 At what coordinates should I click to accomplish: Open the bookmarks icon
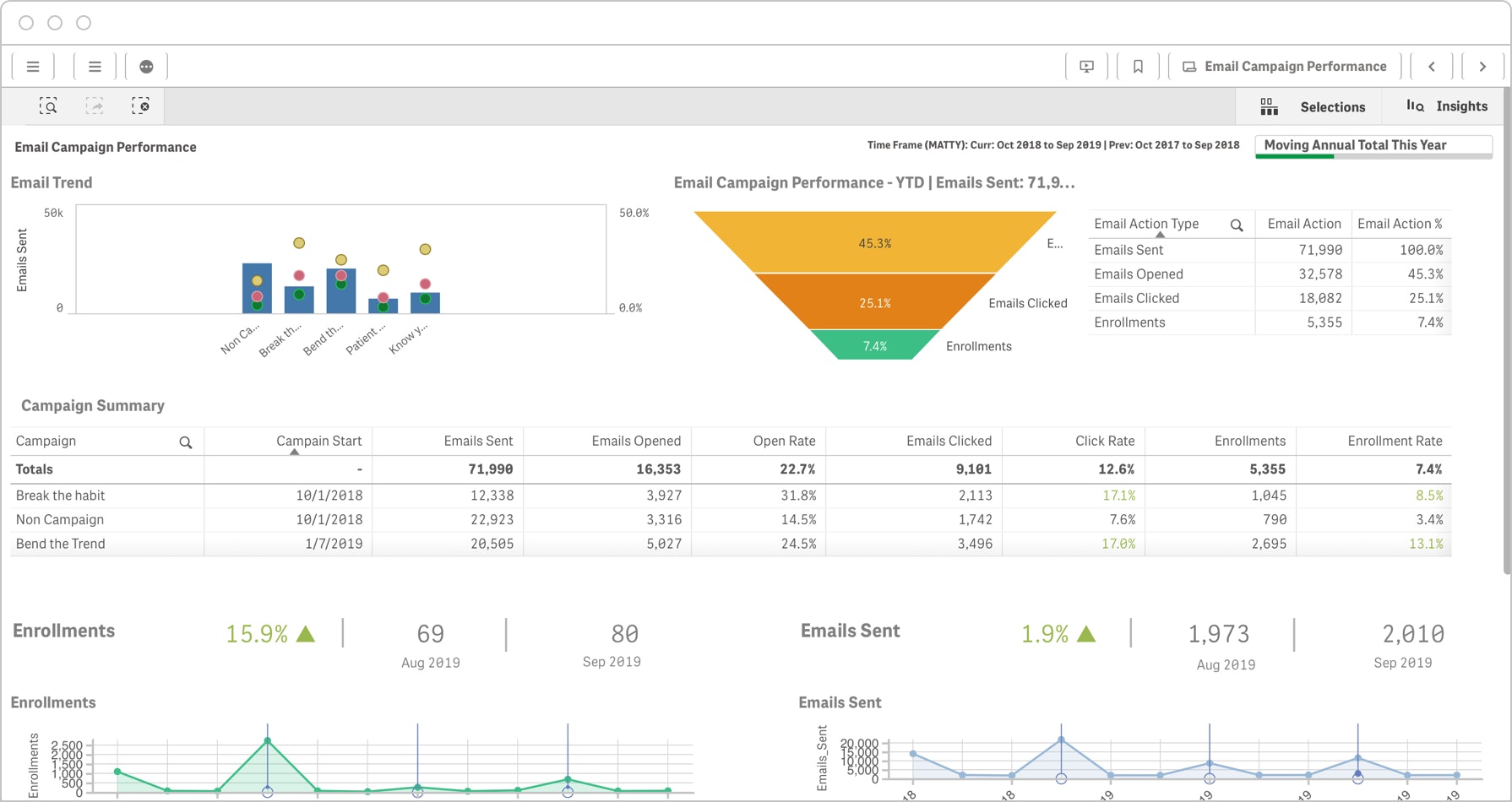[x=1138, y=67]
